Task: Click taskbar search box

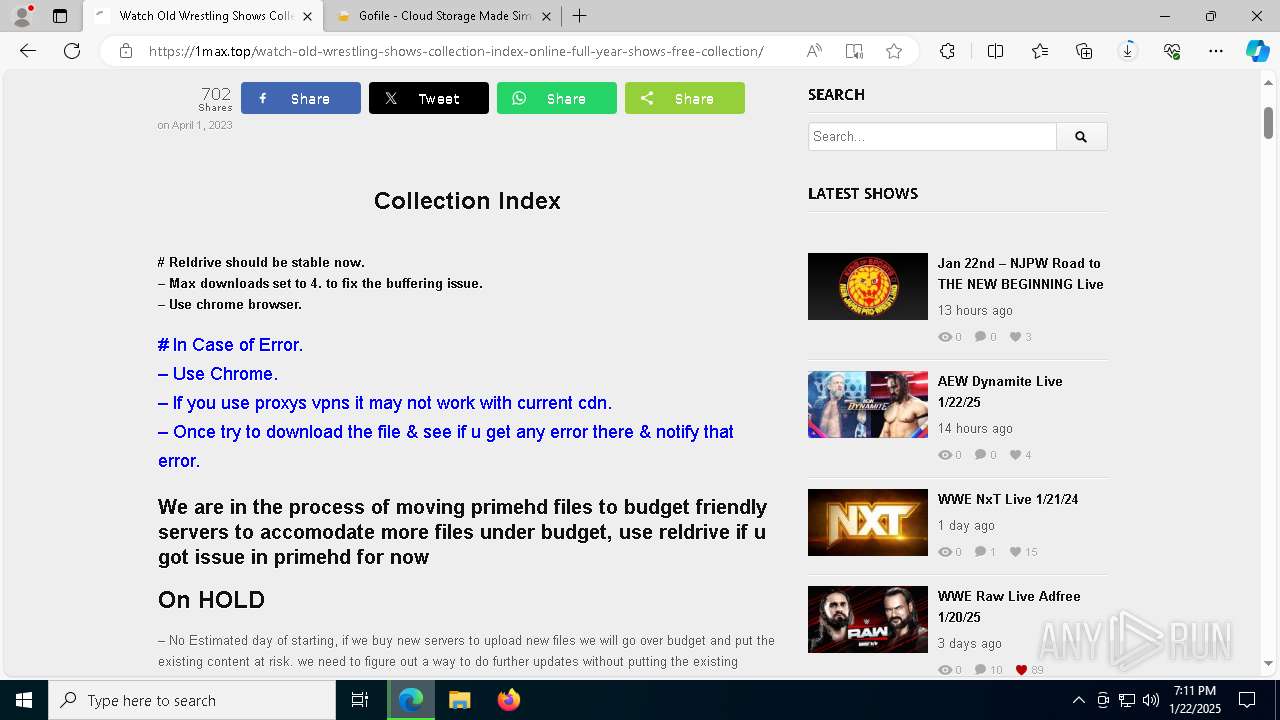Action: (x=192, y=700)
